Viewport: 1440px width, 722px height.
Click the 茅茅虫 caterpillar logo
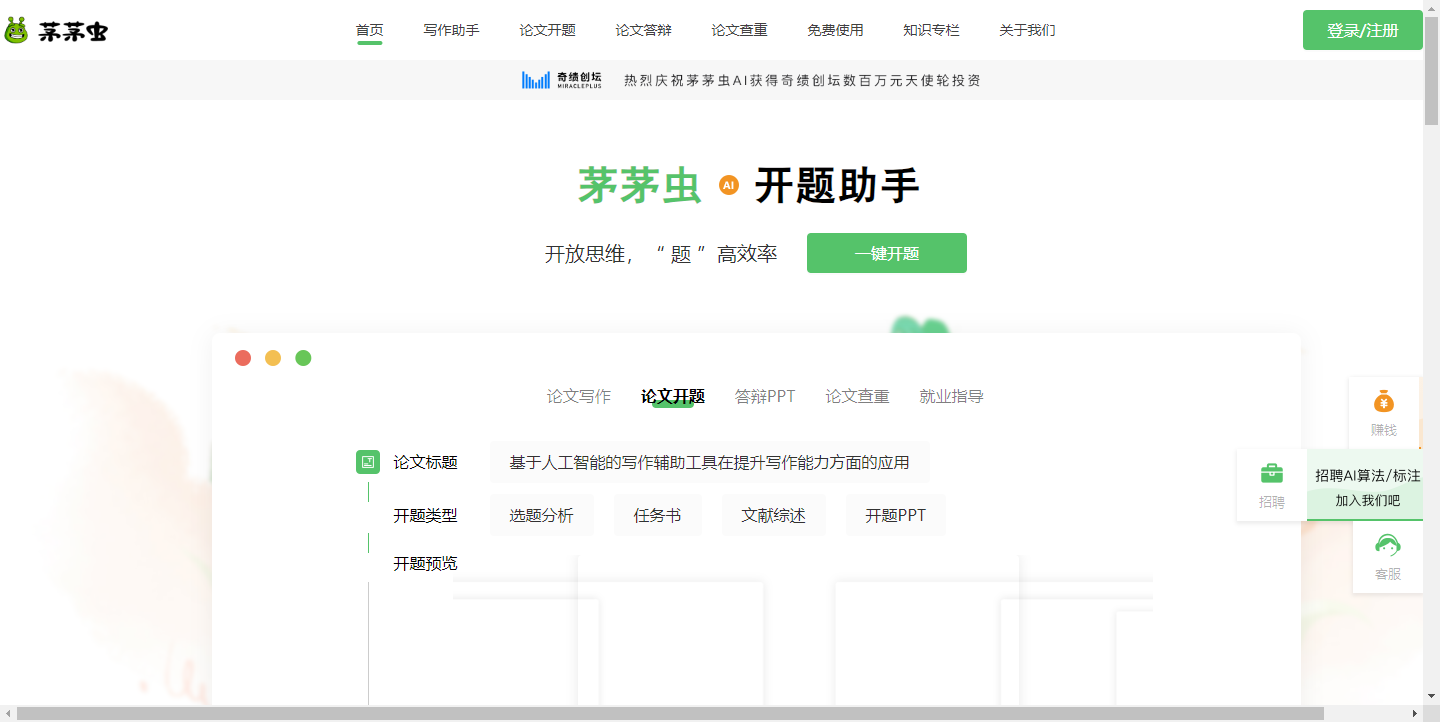click(56, 31)
